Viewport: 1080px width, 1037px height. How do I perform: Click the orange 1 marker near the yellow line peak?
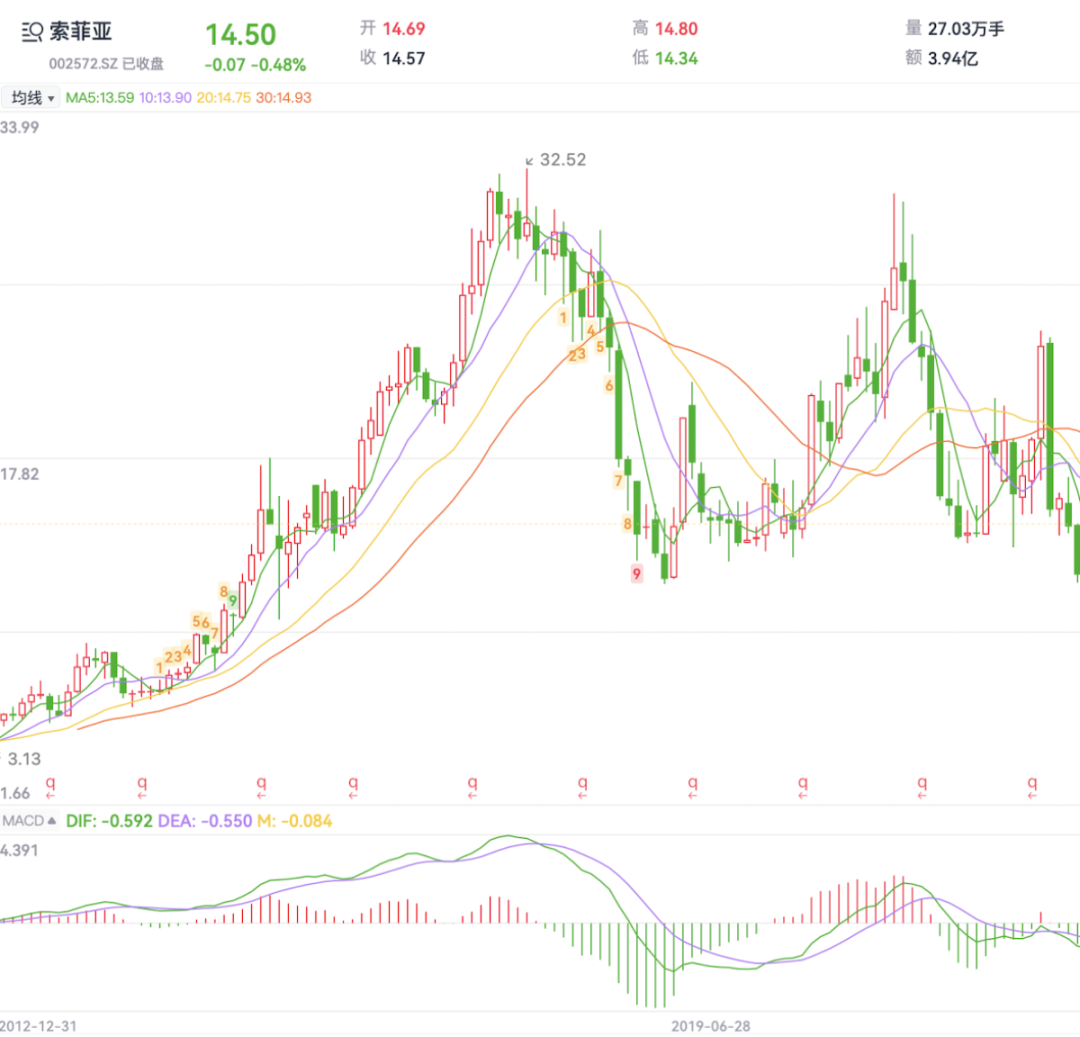click(563, 317)
